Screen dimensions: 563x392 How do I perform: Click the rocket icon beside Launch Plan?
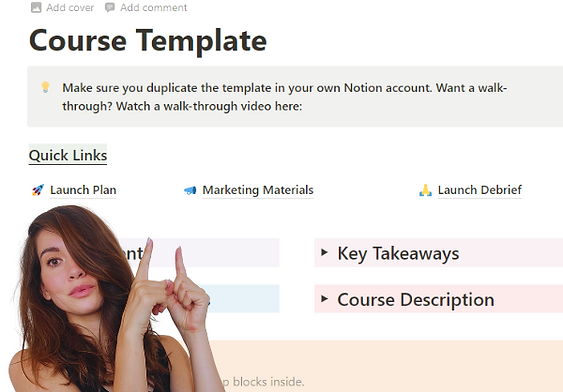38,190
